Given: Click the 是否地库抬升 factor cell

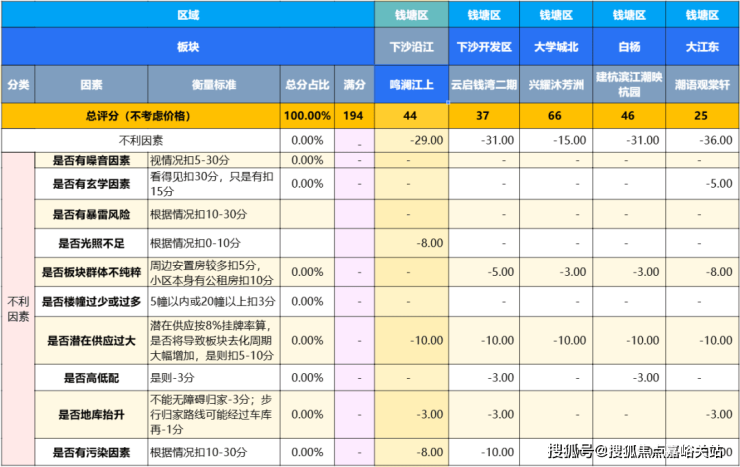Looking at the screenshot, I should (x=91, y=415).
